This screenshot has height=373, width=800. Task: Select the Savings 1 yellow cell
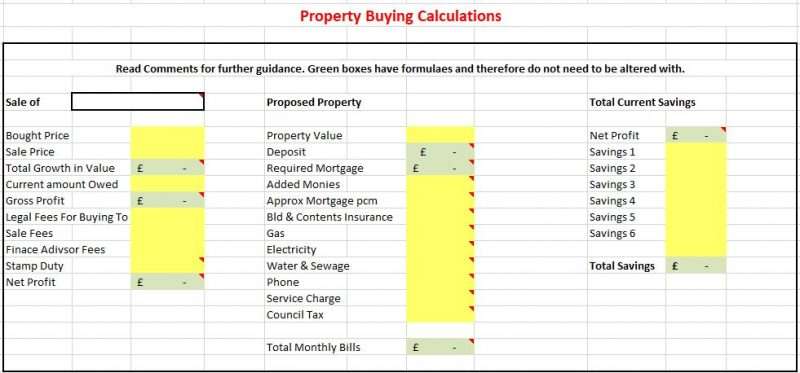tap(696, 152)
